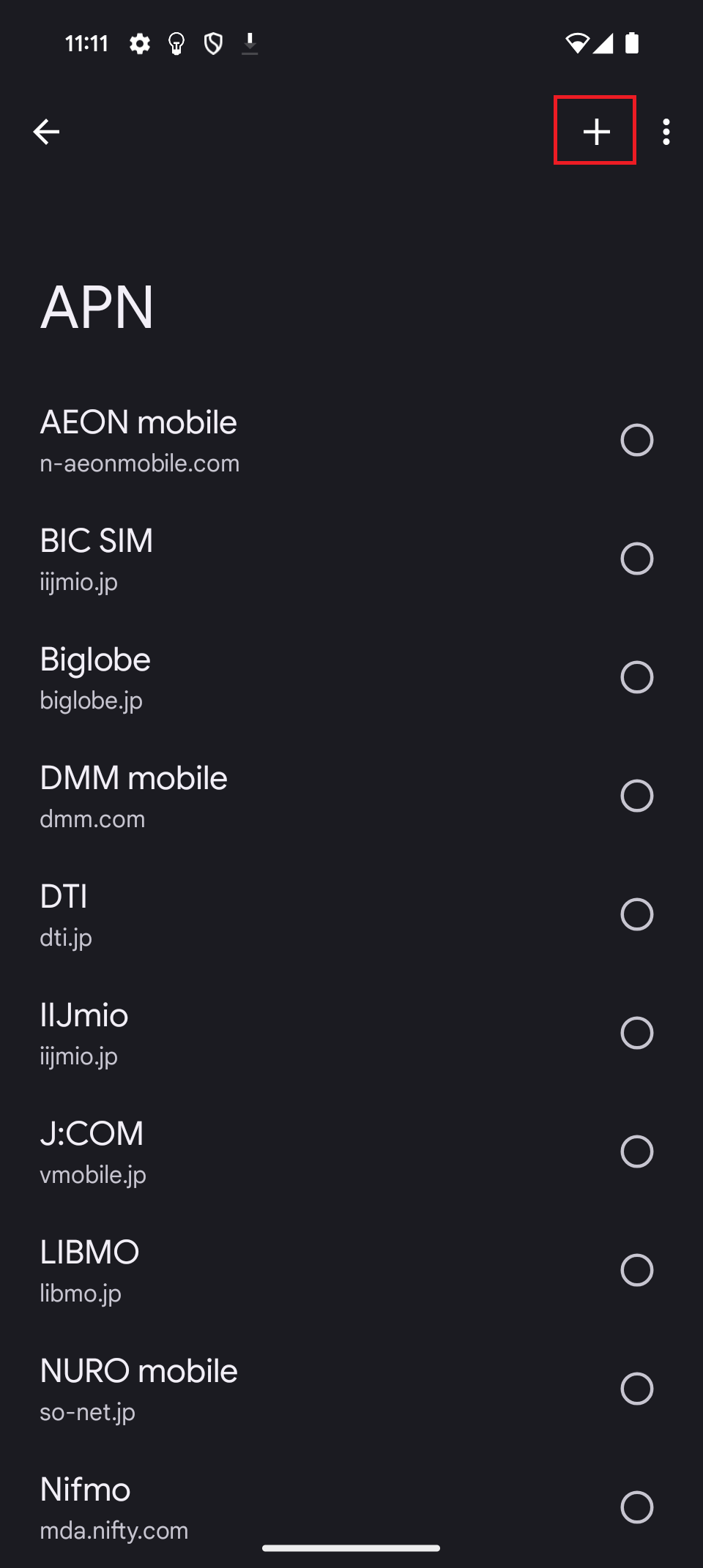The image size is (703, 1568).
Task: Tap the shield icon in status bar
Action: (213, 44)
